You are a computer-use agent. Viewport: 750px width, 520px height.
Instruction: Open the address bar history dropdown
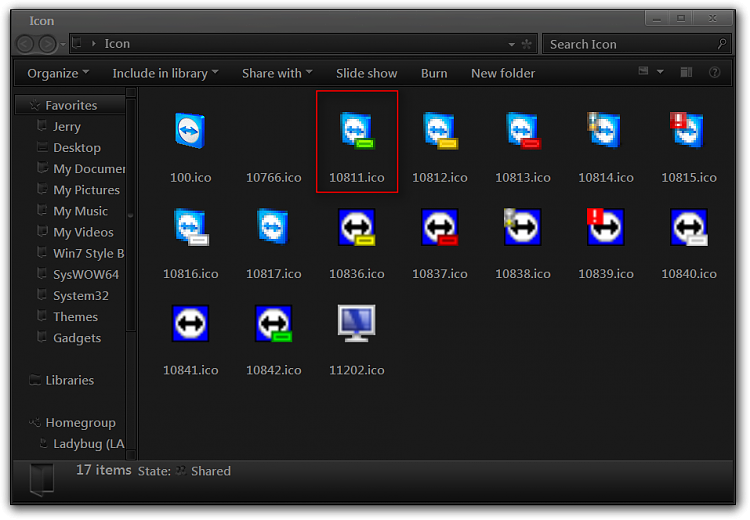tap(512, 44)
